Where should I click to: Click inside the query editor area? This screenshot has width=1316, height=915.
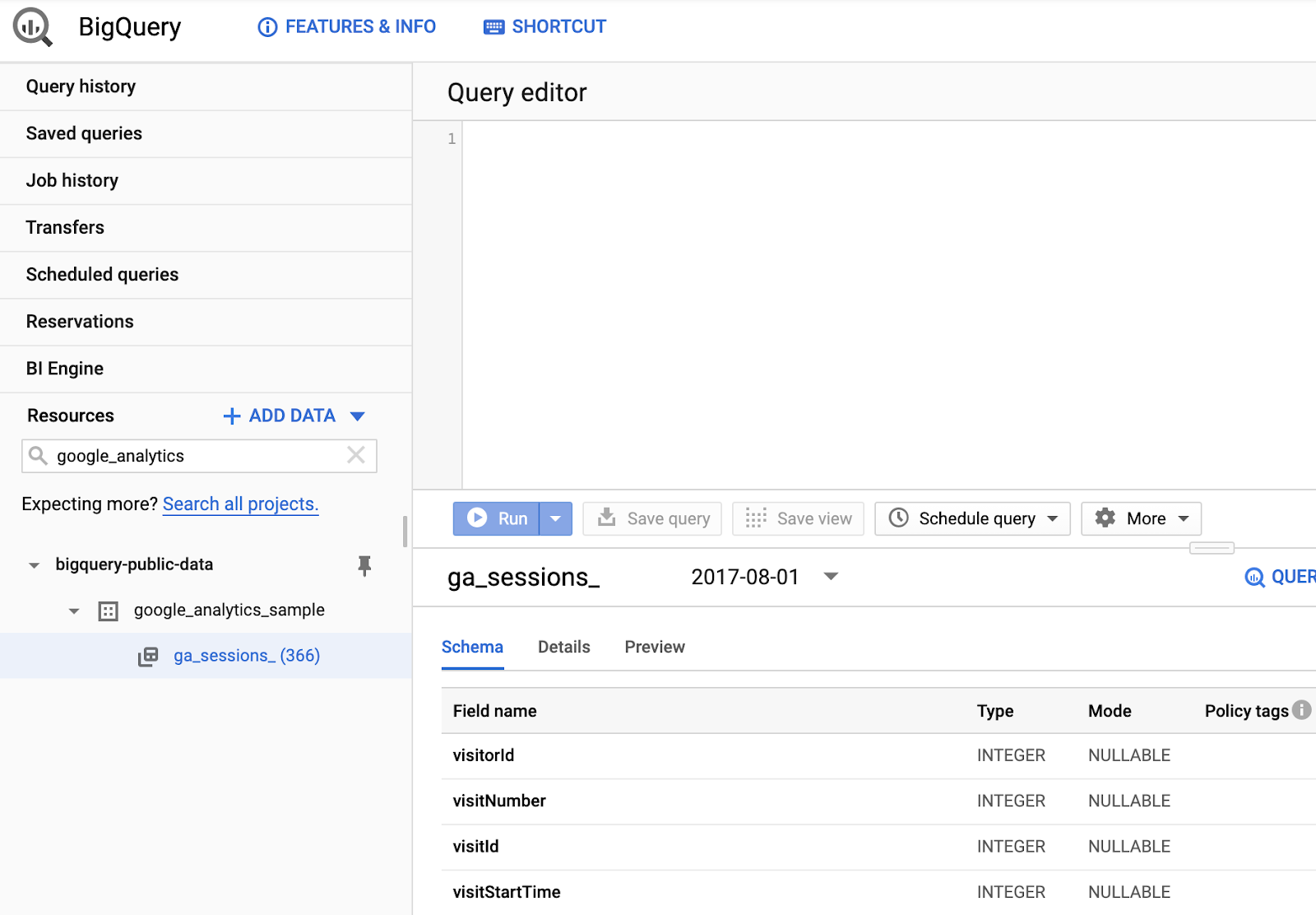point(888,304)
